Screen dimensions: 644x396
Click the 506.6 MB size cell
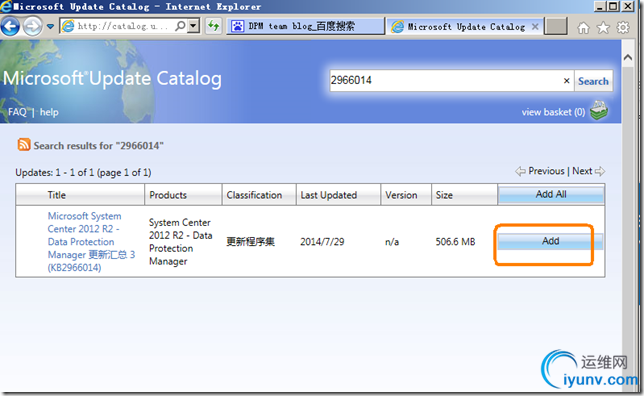tap(455, 242)
